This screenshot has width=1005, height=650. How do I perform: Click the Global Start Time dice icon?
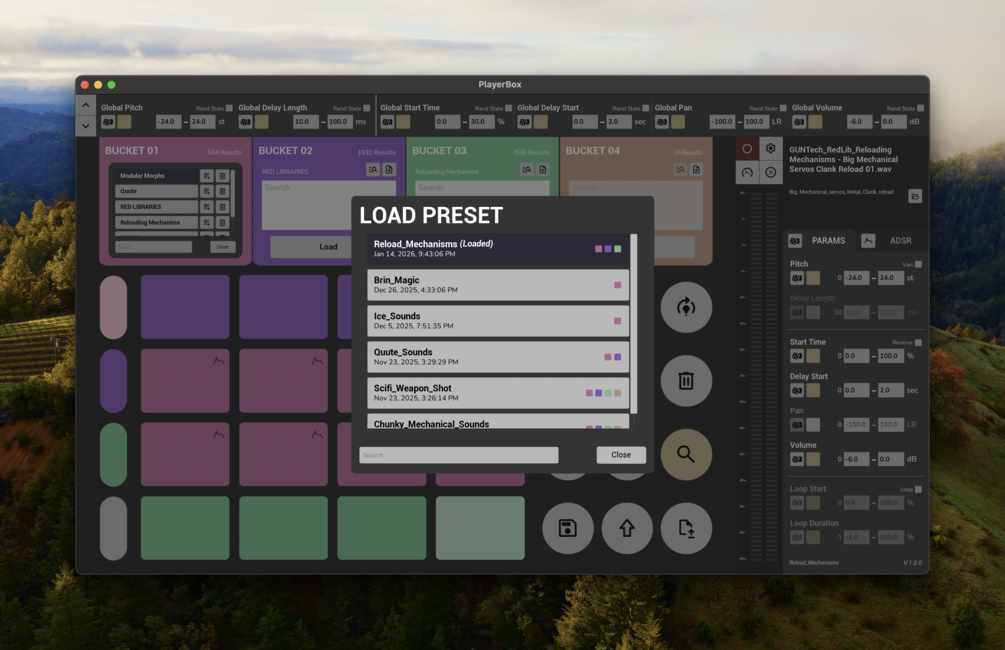(387, 122)
